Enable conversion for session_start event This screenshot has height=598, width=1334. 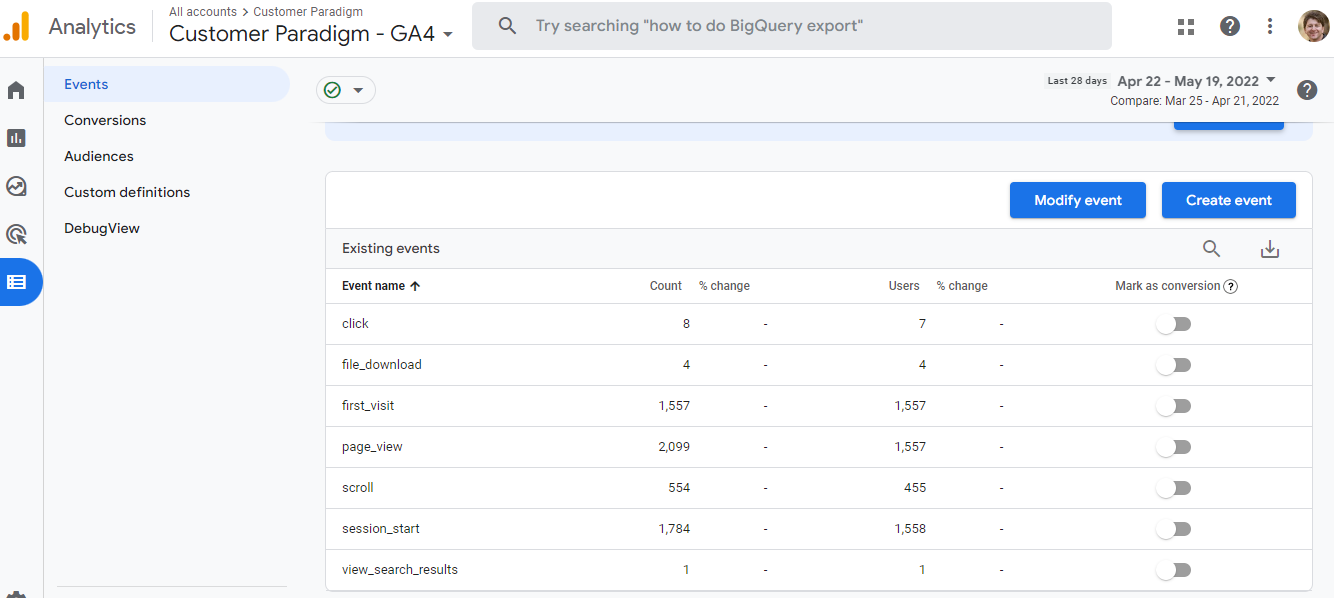click(1173, 529)
